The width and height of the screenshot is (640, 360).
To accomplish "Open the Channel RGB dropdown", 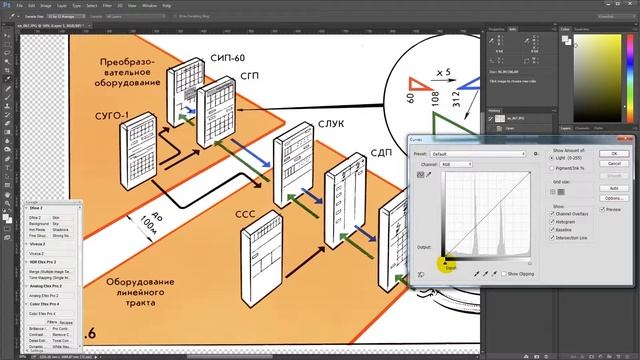I will pyautogui.click(x=456, y=164).
